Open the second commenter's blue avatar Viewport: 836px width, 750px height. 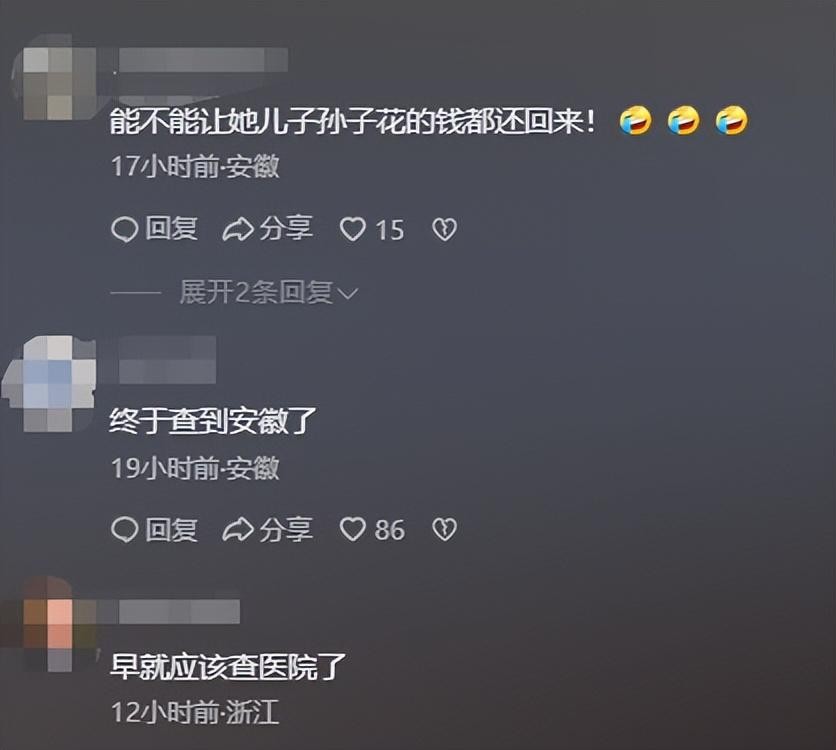(x=49, y=383)
